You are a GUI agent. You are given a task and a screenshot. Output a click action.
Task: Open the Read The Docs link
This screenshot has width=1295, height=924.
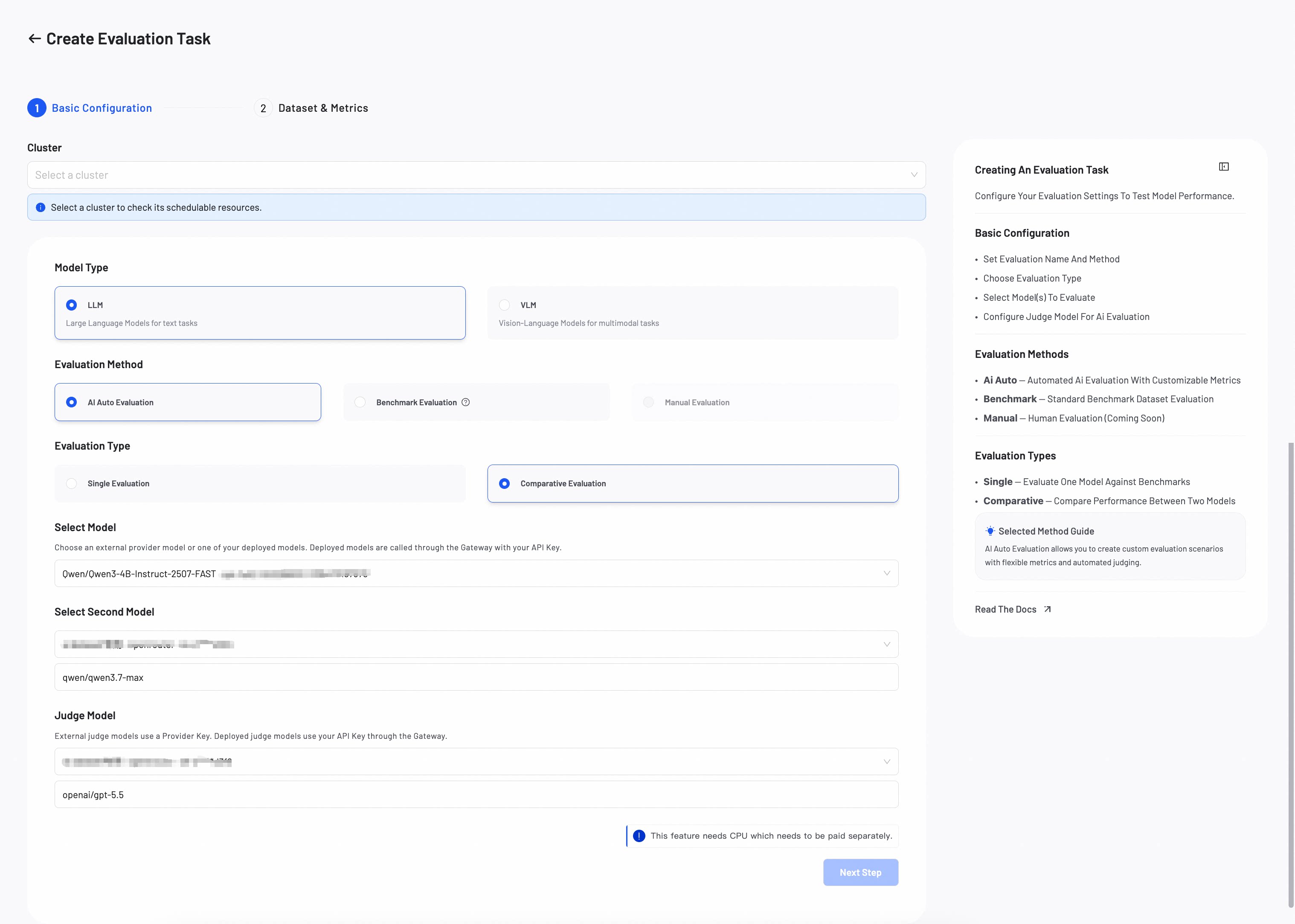click(1005, 609)
